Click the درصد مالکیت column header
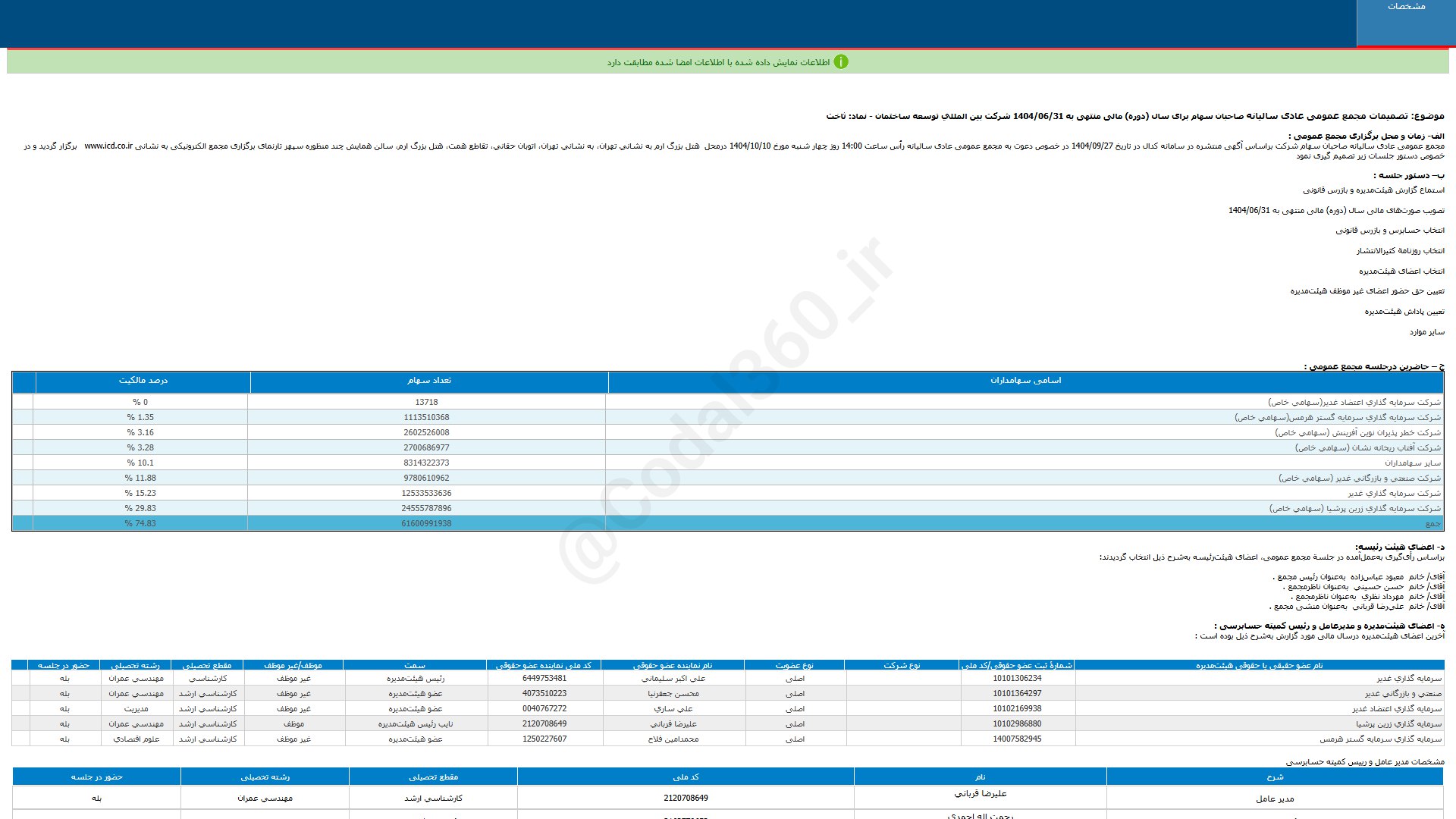This screenshot has height=819, width=1456. point(143,381)
